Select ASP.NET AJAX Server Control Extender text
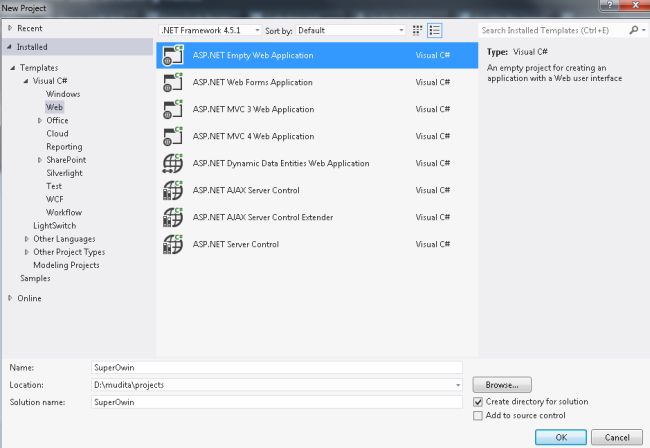 [x=263, y=217]
